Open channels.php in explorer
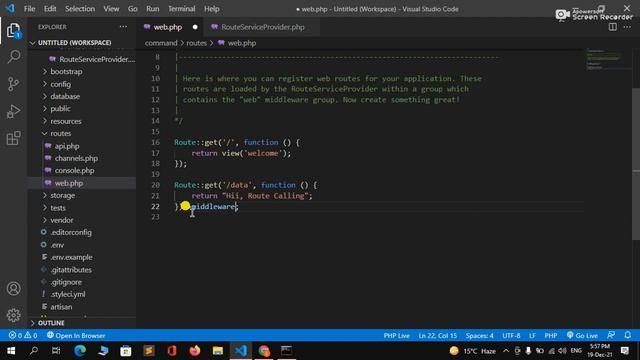This screenshot has width=640, height=360. [x=76, y=158]
